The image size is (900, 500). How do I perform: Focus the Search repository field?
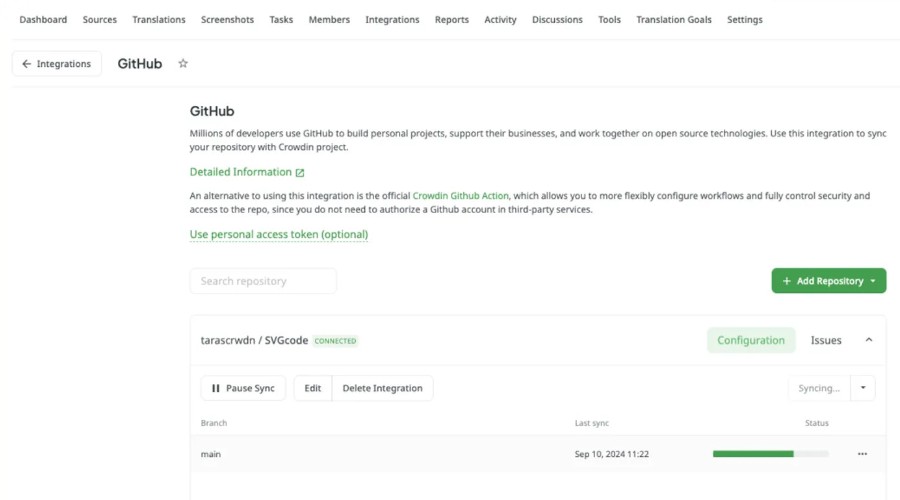[263, 281]
